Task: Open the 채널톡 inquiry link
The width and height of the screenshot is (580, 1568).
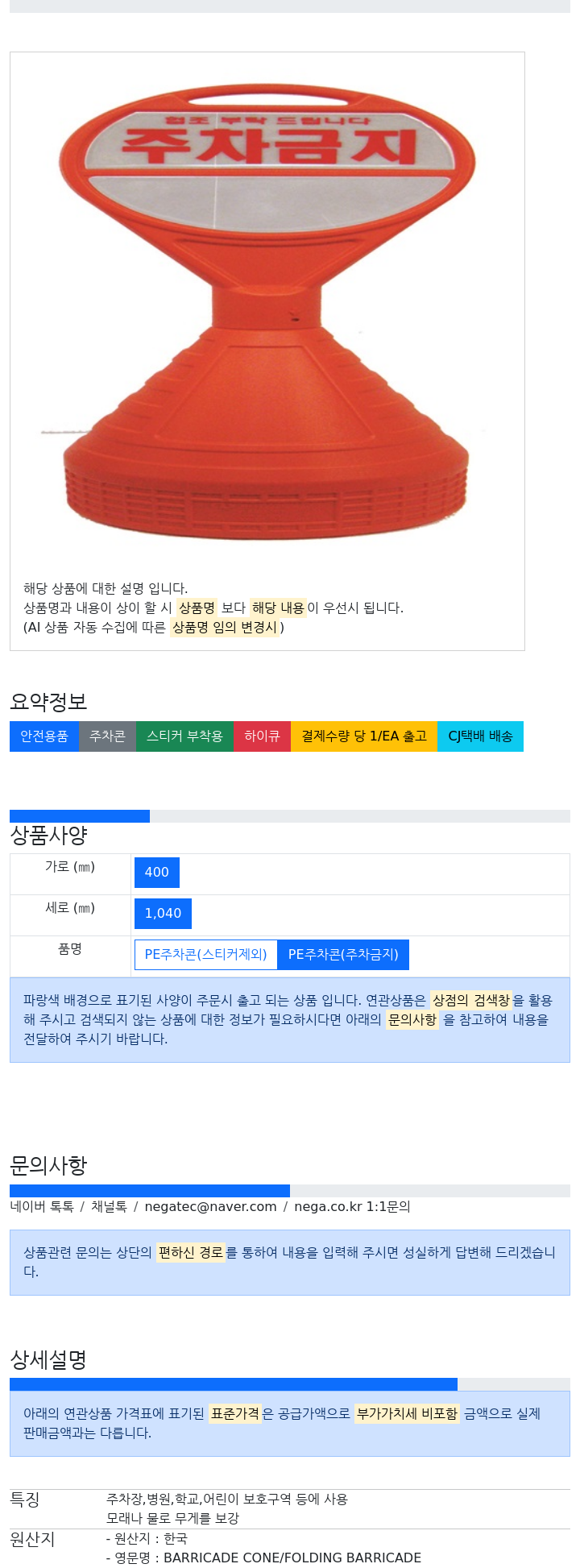Action: tap(109, 1207)
